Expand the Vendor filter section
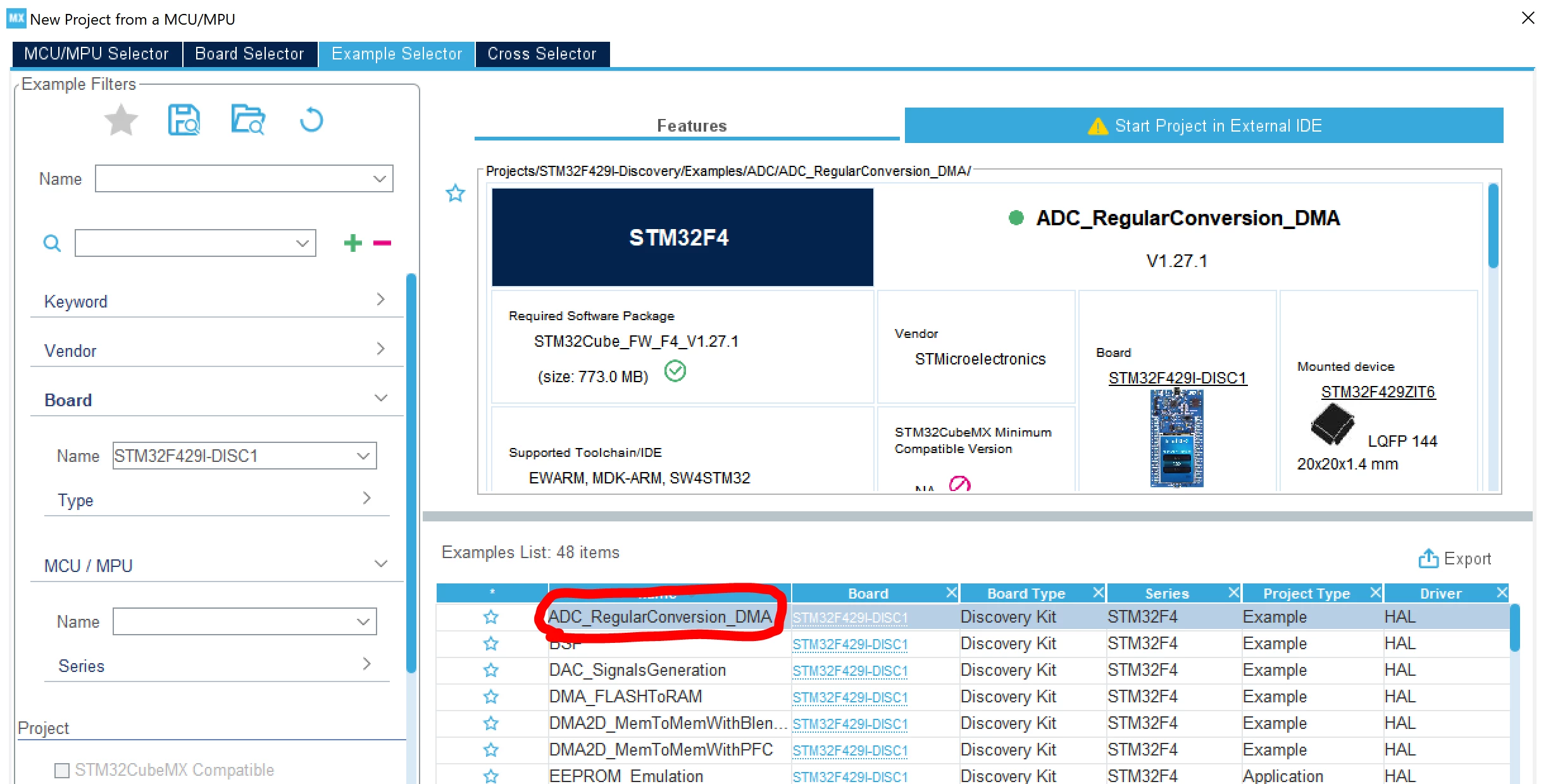This screenshot has height=784, width=1546. (216, 351)
